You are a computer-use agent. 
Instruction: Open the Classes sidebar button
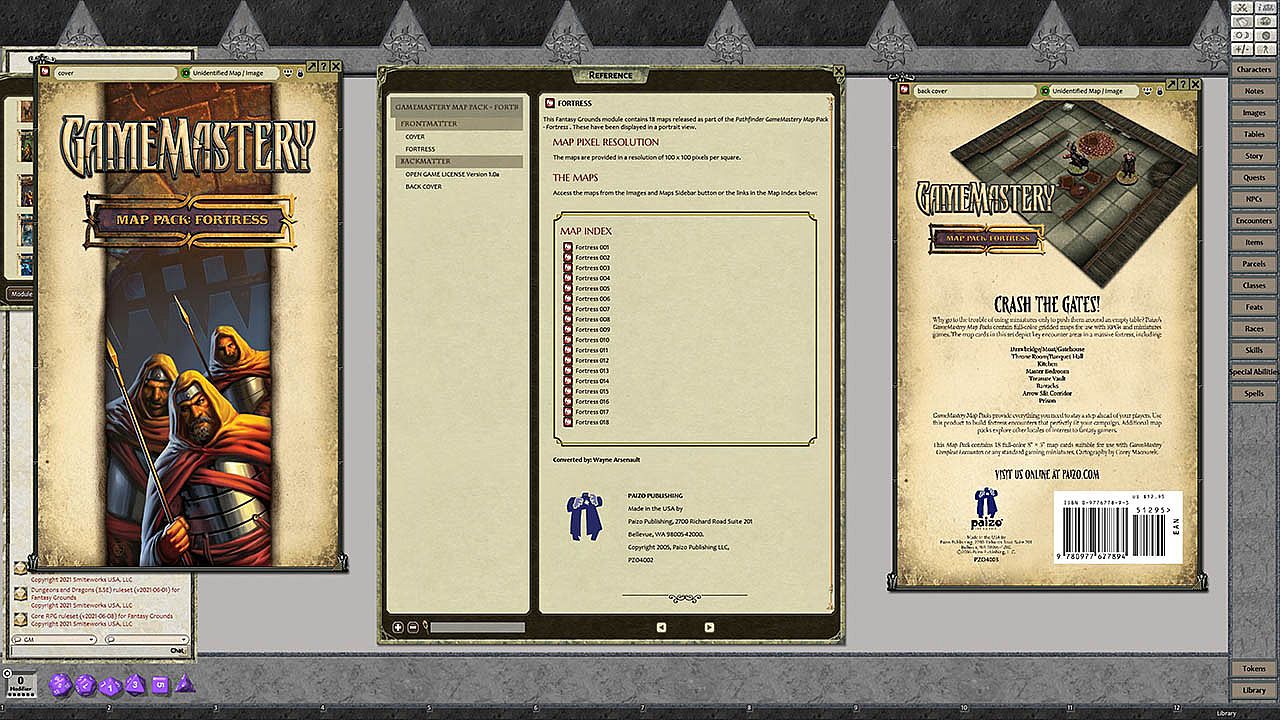(x=1254, y=285)
